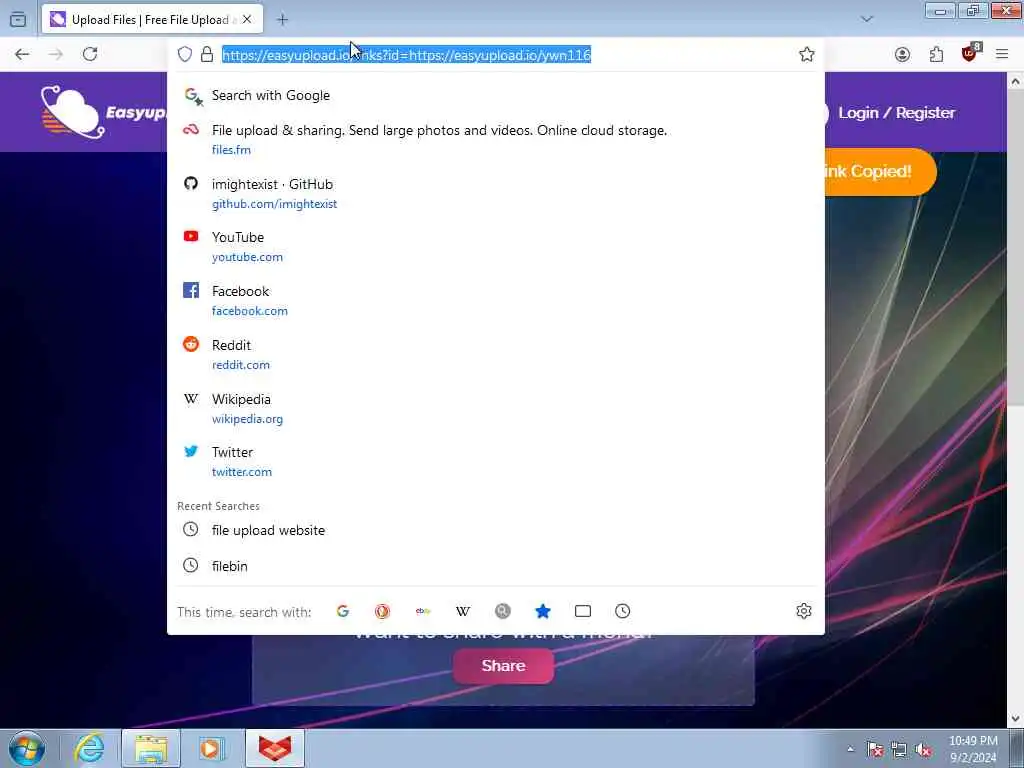Open the taskbar clock showing 10:49 PM
The width and height of the screenshot is (1024, 768).
[973, 749]
